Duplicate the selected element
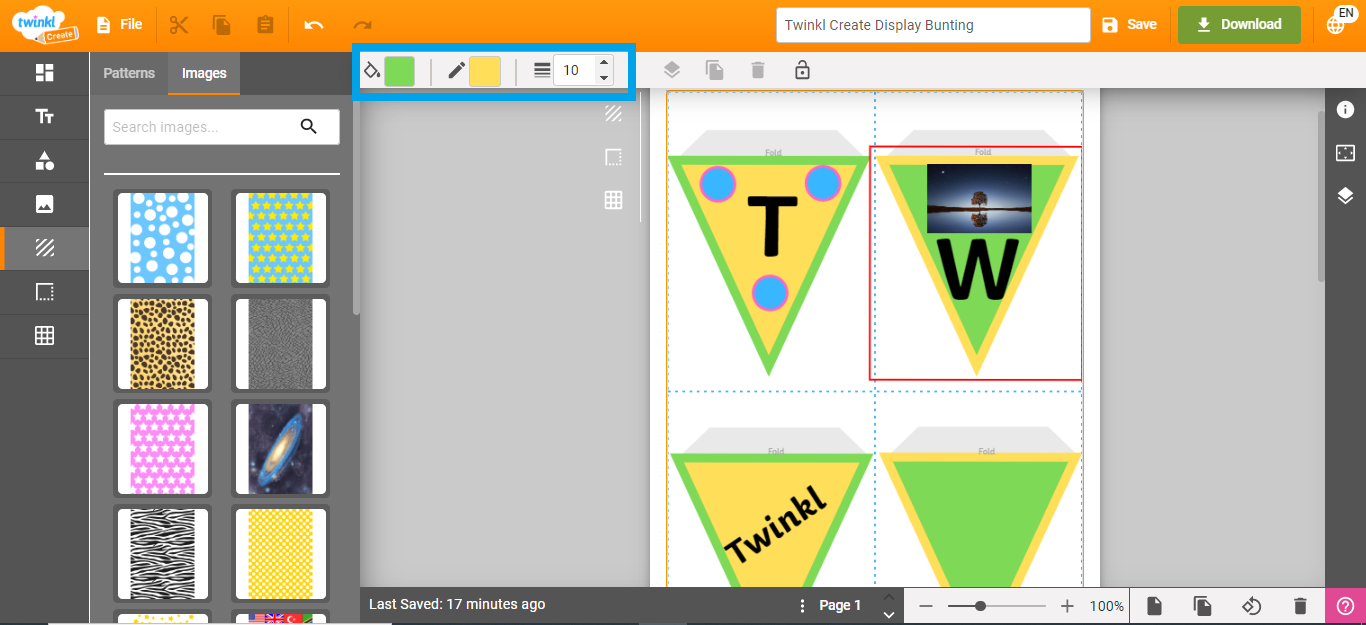Screen dimensions: 1366x625 tap(715, 70)
